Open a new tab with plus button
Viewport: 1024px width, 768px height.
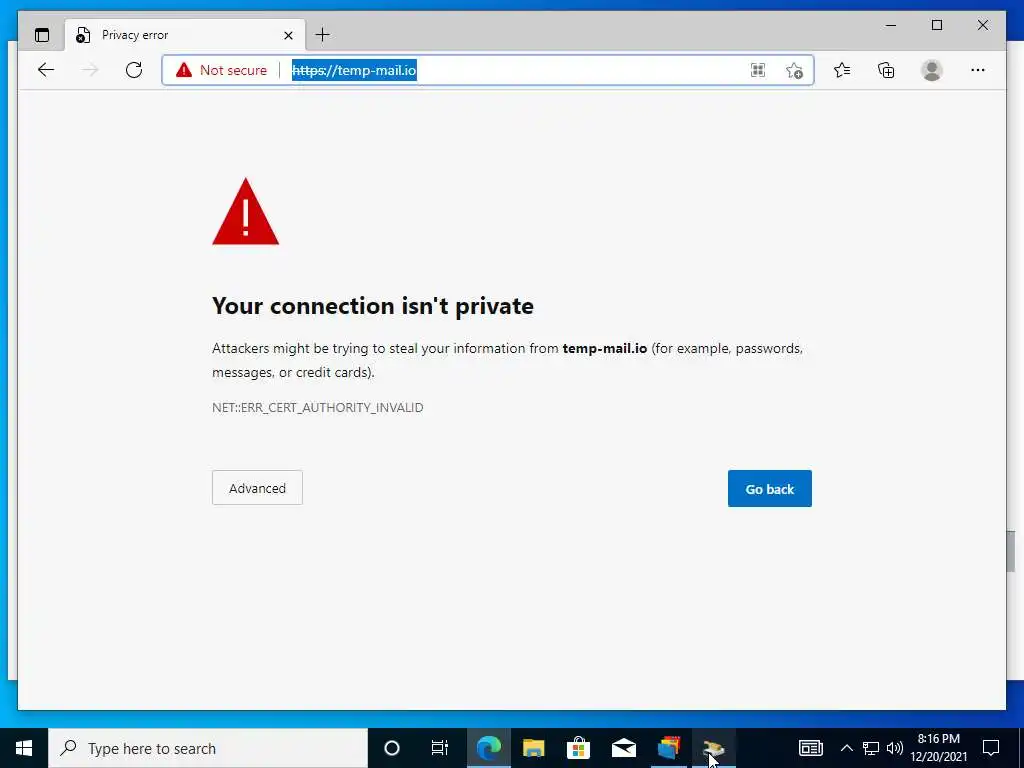pyautogui.click(x=323, y=35)
